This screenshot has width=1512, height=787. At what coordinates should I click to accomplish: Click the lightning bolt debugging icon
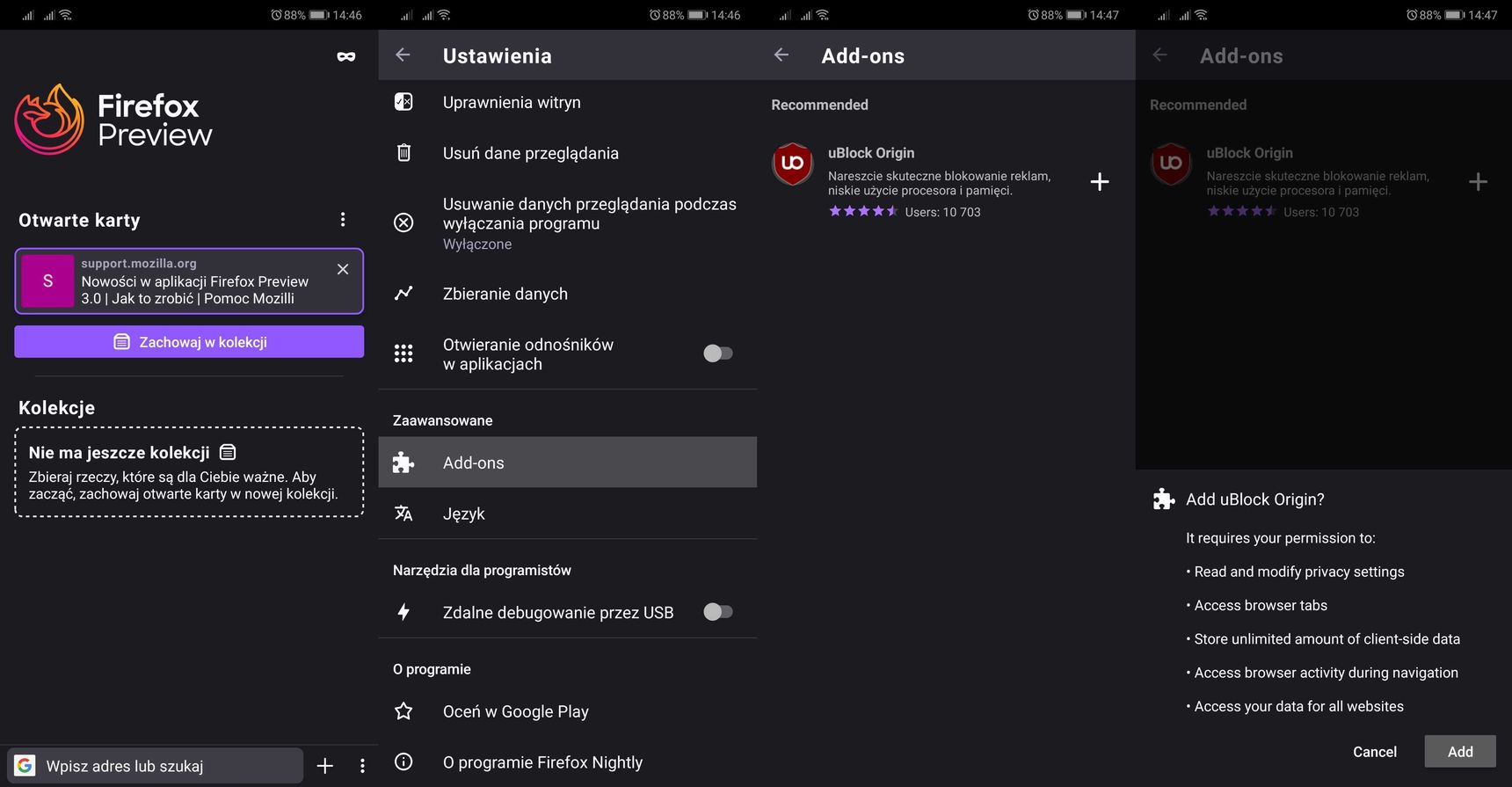pos(403,612)
